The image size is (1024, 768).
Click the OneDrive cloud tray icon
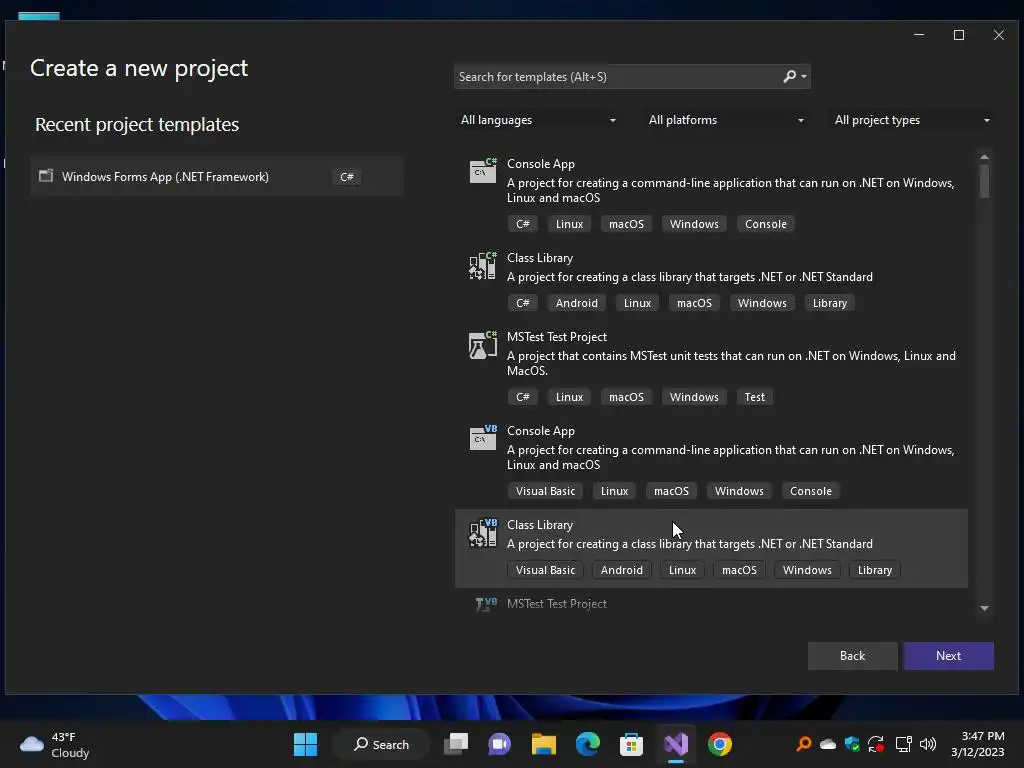click(828, 744)
